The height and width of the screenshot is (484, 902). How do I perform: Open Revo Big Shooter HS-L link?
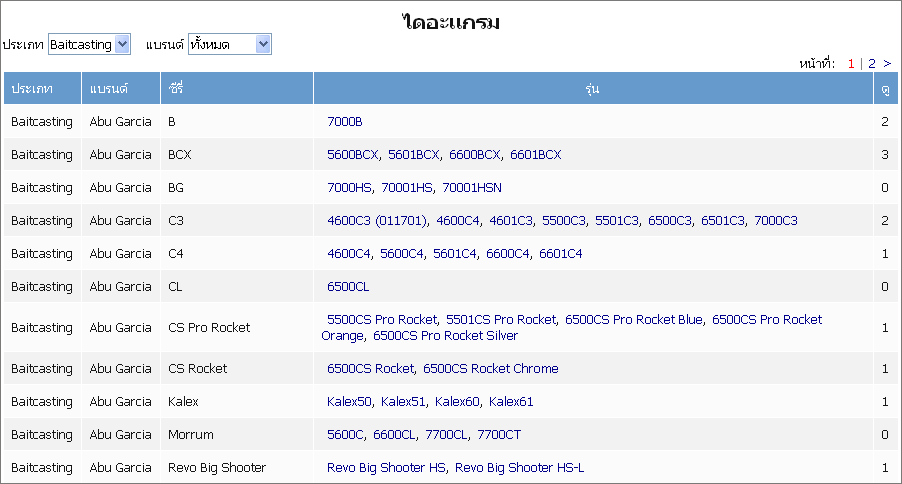(x=519, y=467)
